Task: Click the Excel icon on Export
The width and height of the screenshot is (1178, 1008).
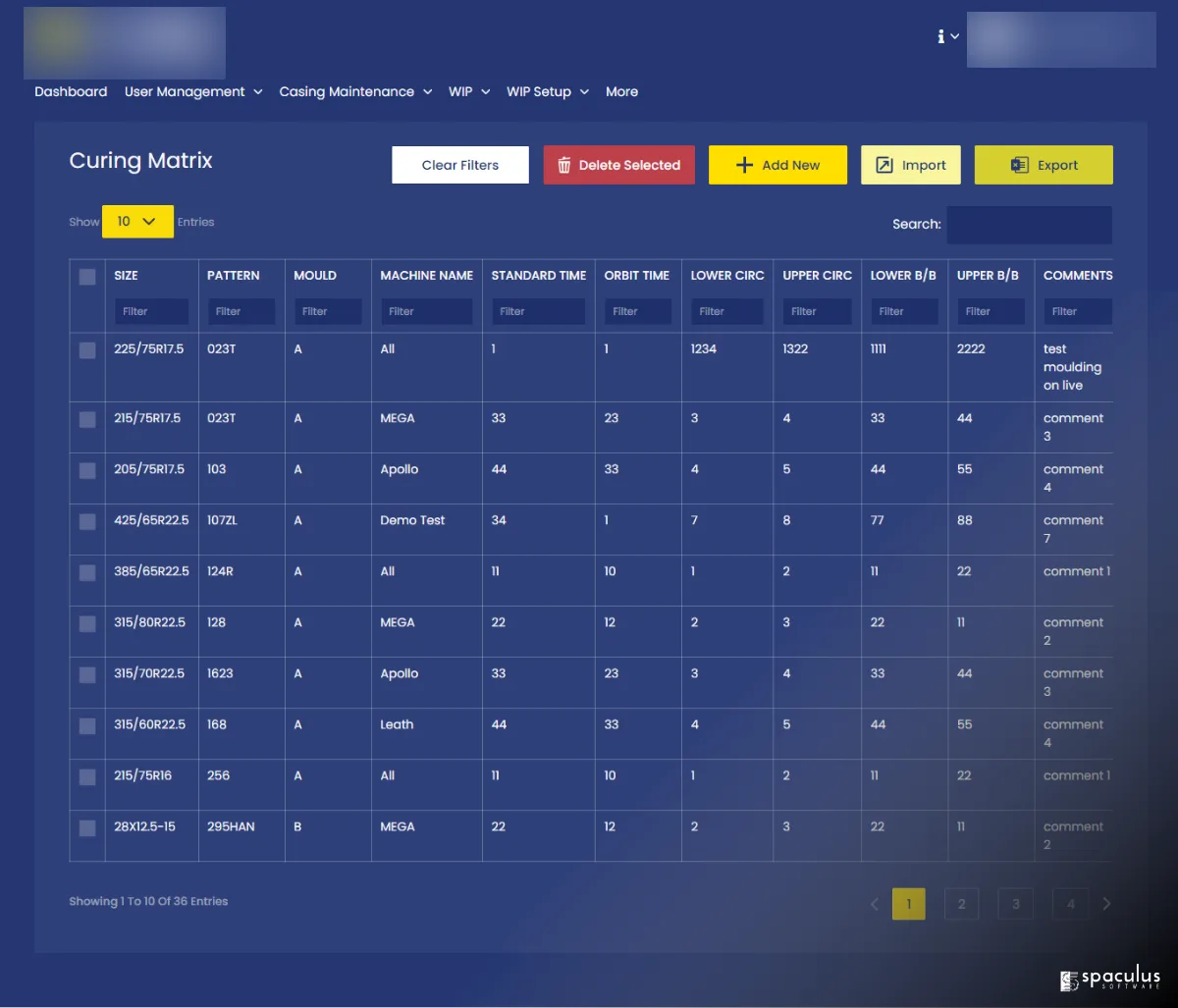Action: [x=1019, y=166]
